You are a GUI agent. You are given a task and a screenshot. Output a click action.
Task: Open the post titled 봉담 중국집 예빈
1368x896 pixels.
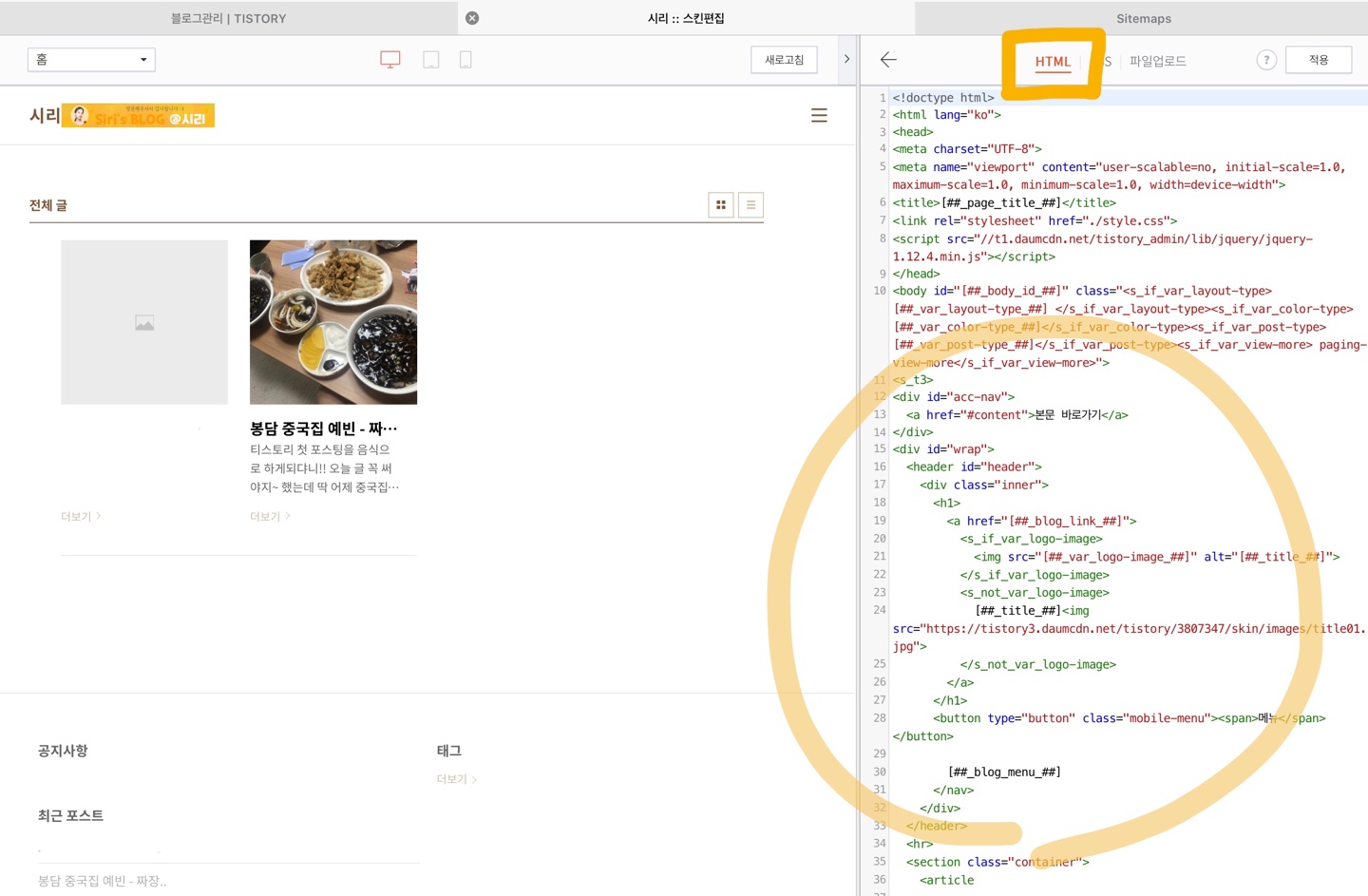pyautogui.click(x=323, y=429)
